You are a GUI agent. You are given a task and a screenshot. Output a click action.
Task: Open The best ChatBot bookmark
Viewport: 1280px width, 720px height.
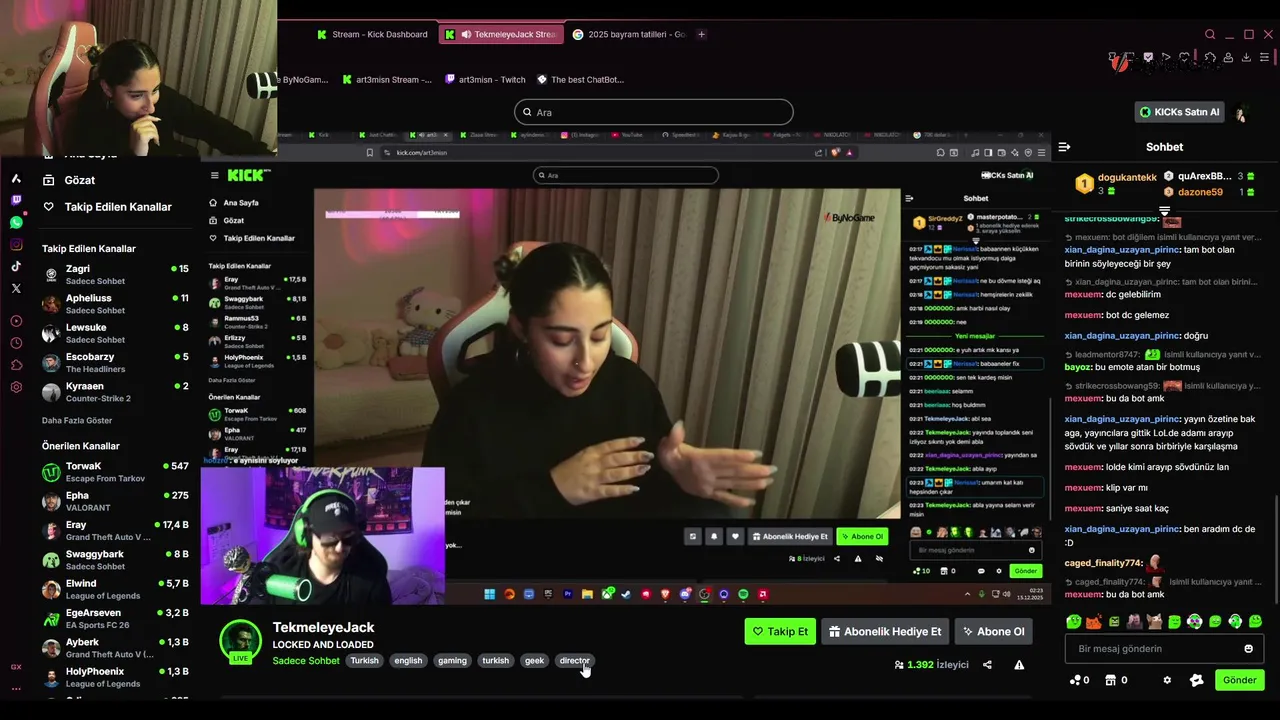580,79
